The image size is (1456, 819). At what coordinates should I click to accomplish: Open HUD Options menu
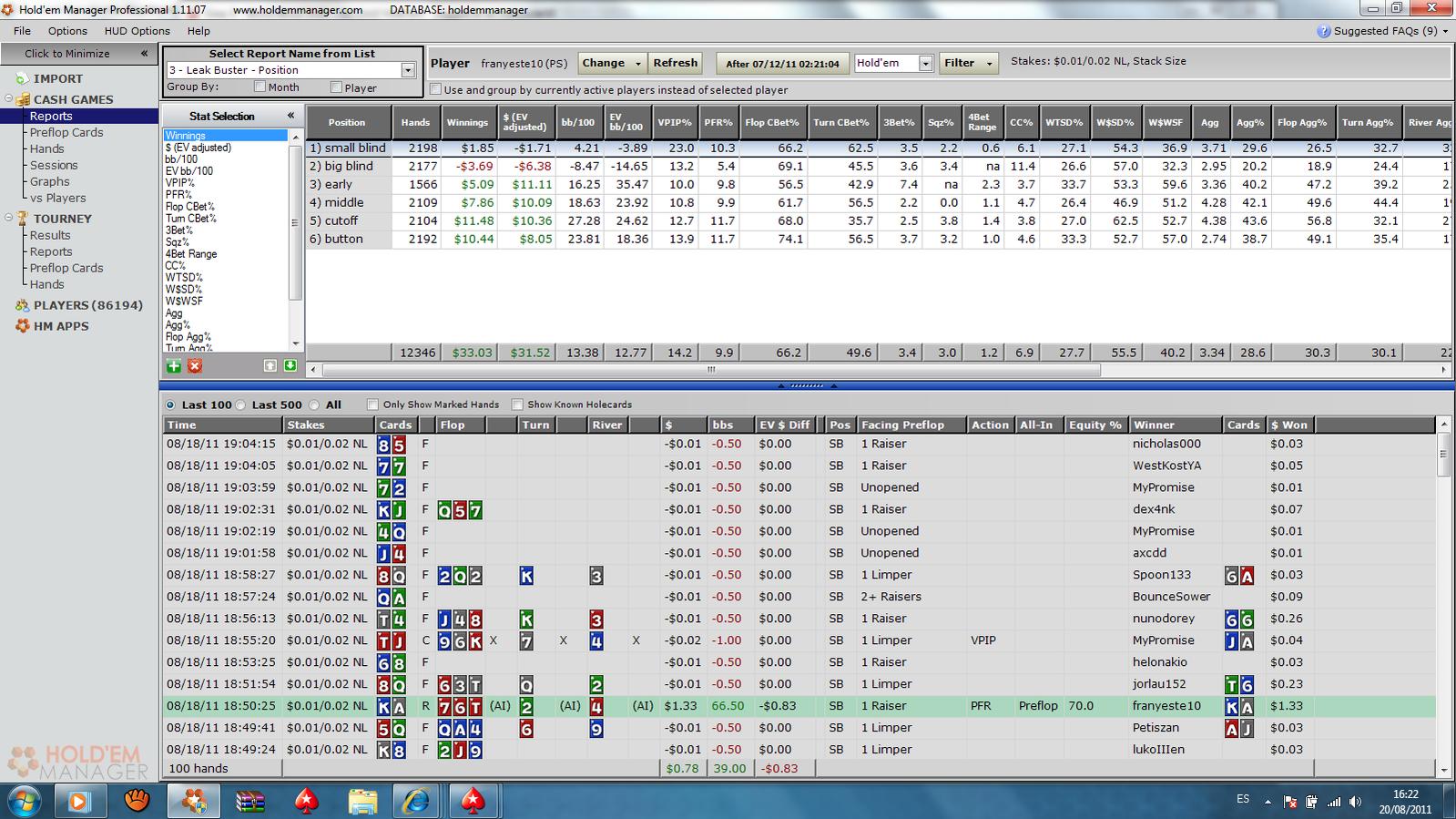click(137, 31)
